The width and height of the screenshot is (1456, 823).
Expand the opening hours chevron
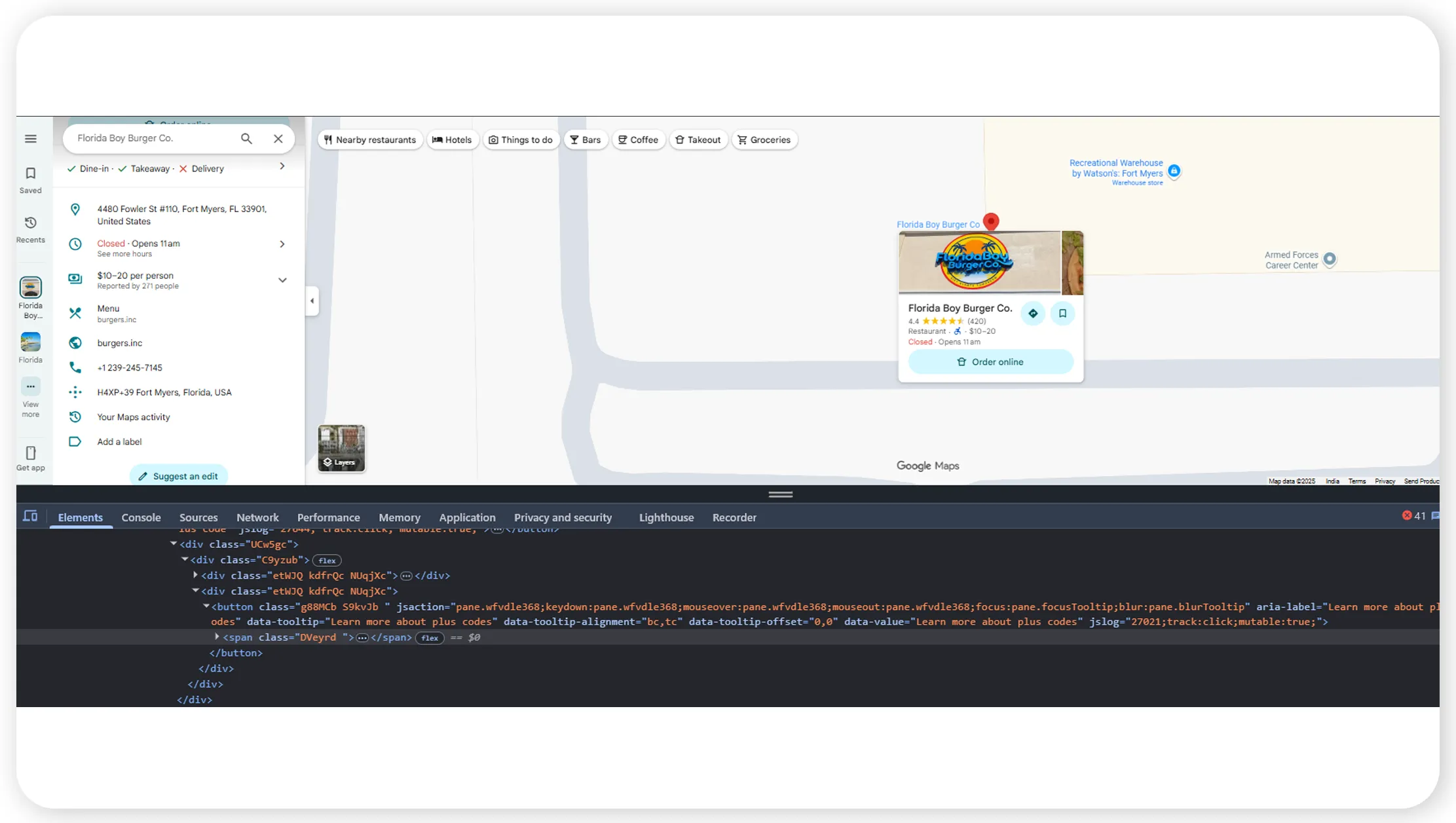282,244
